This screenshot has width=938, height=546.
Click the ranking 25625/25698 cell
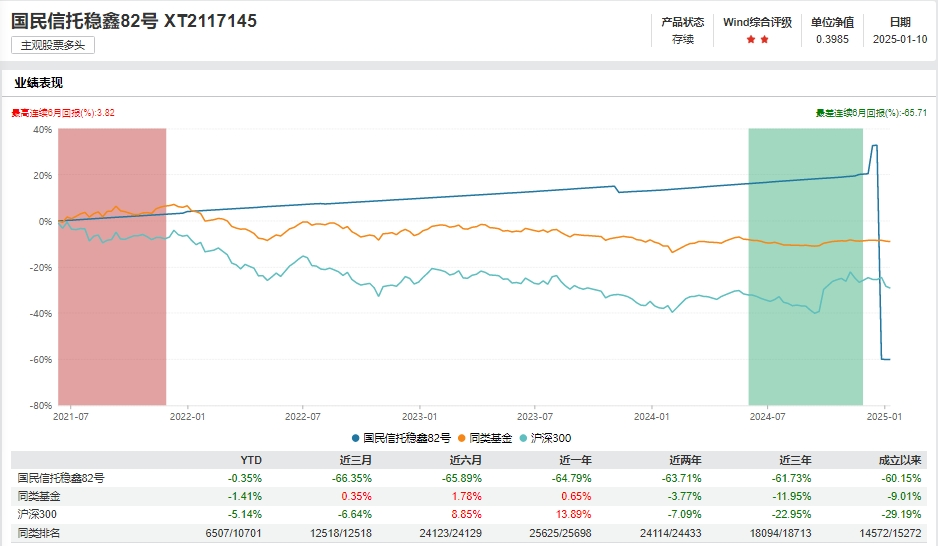pyautogui.click(x=560, y=532)
